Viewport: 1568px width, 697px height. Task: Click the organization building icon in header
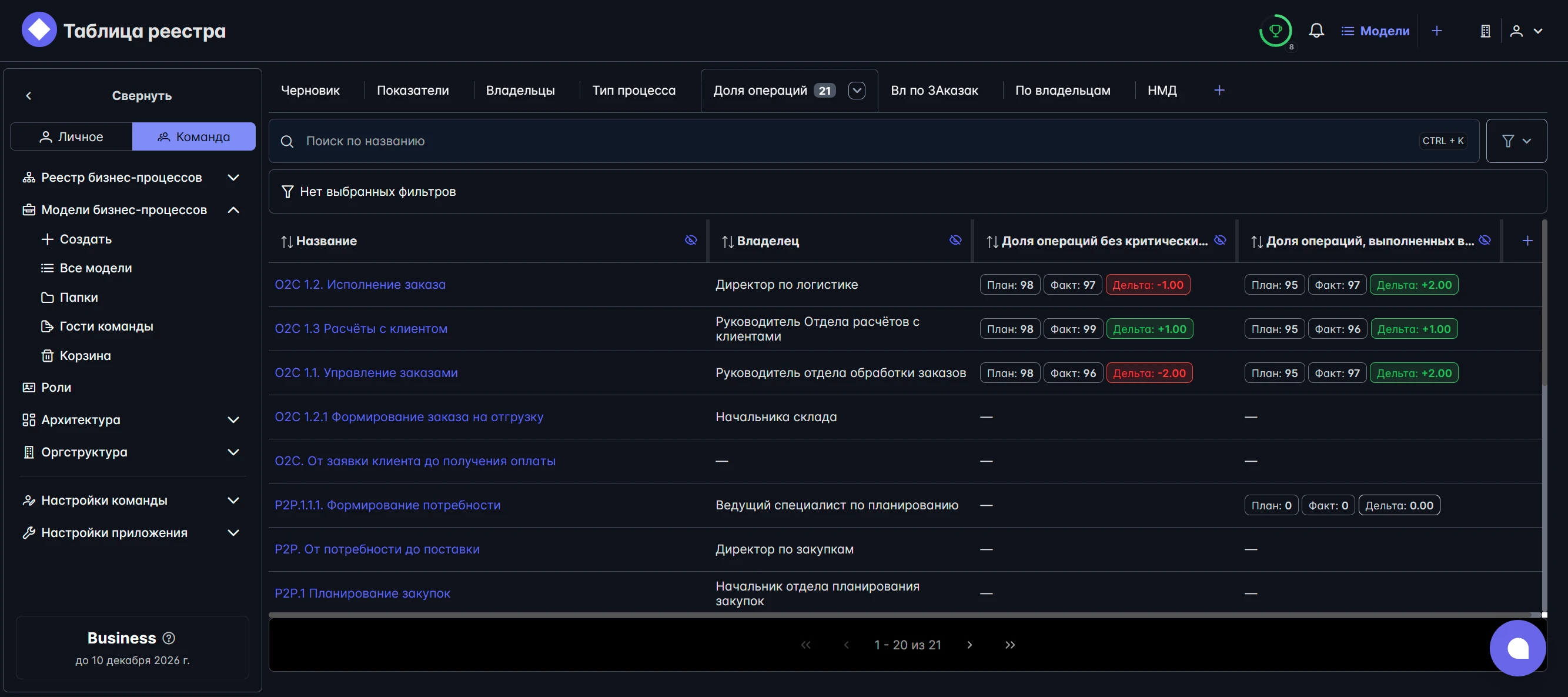[x=1485, y=31]
